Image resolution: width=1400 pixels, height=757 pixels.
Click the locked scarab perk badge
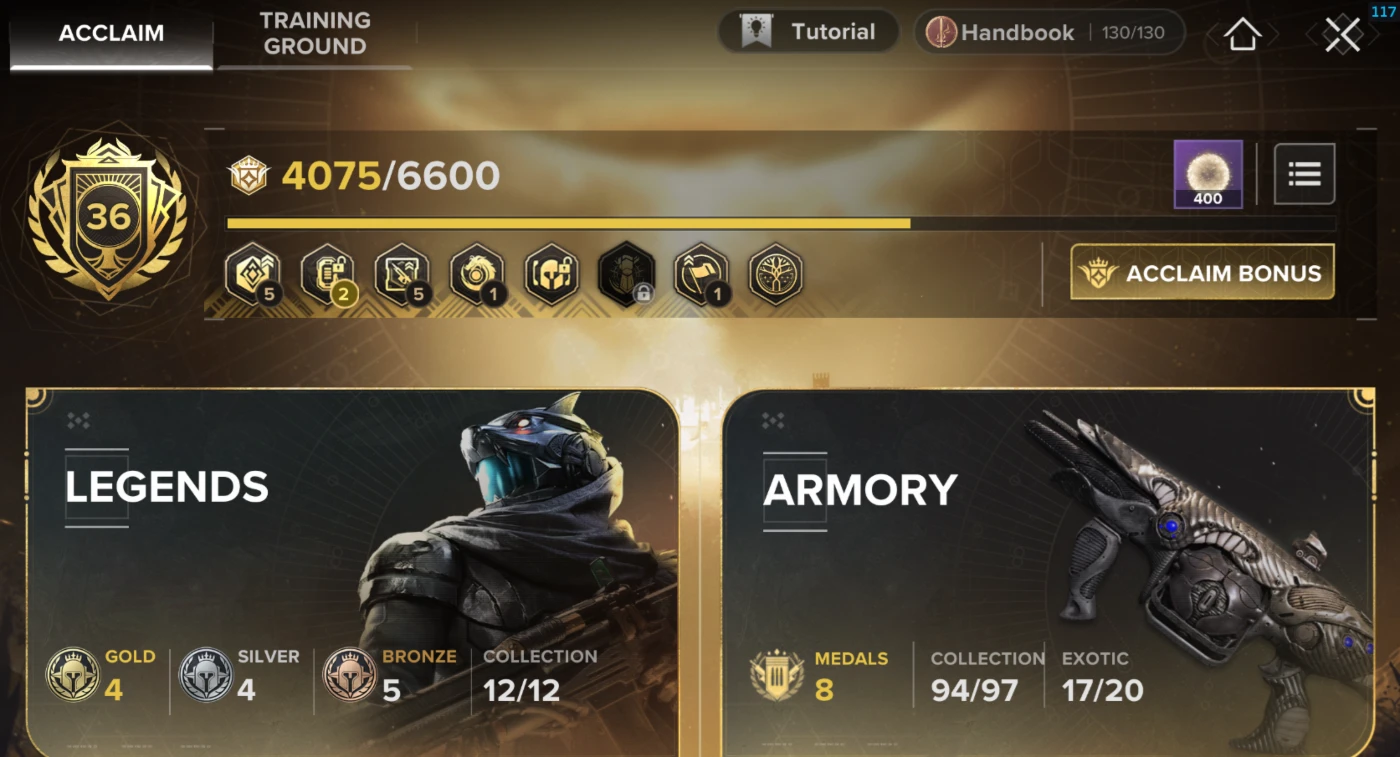pos(626,274)
